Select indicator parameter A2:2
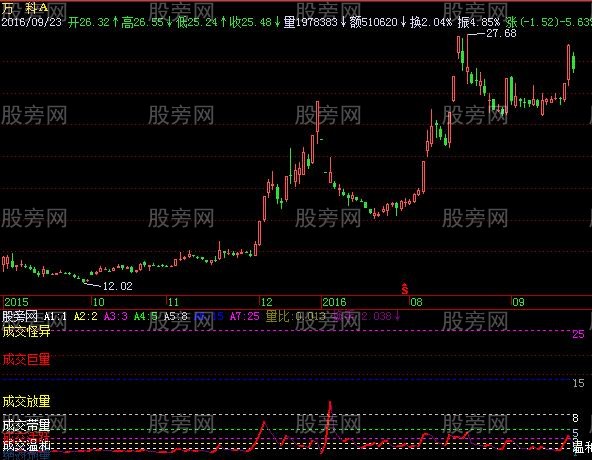 (86, 316)
